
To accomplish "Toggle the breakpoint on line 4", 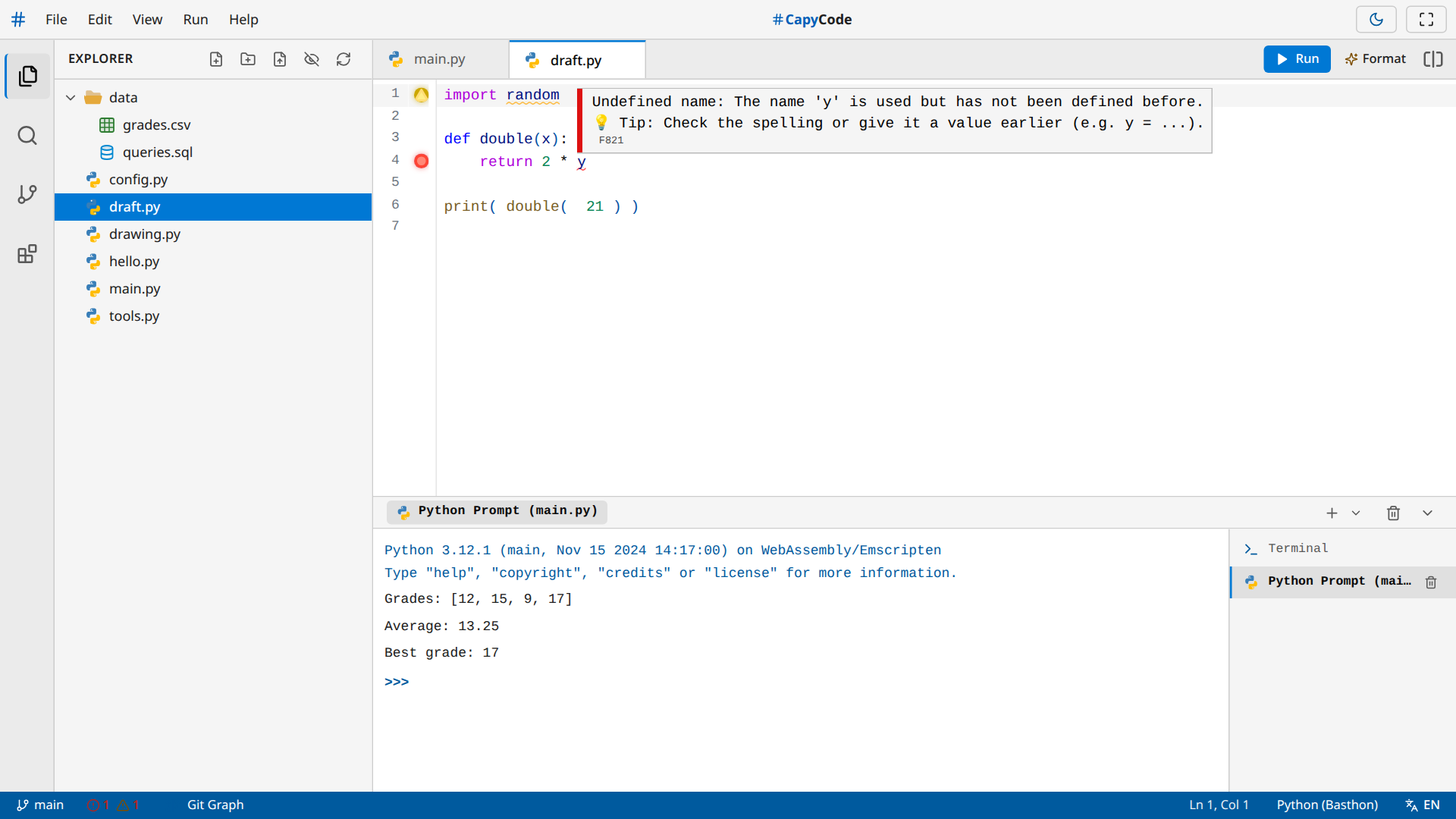I will coord(421,161).
